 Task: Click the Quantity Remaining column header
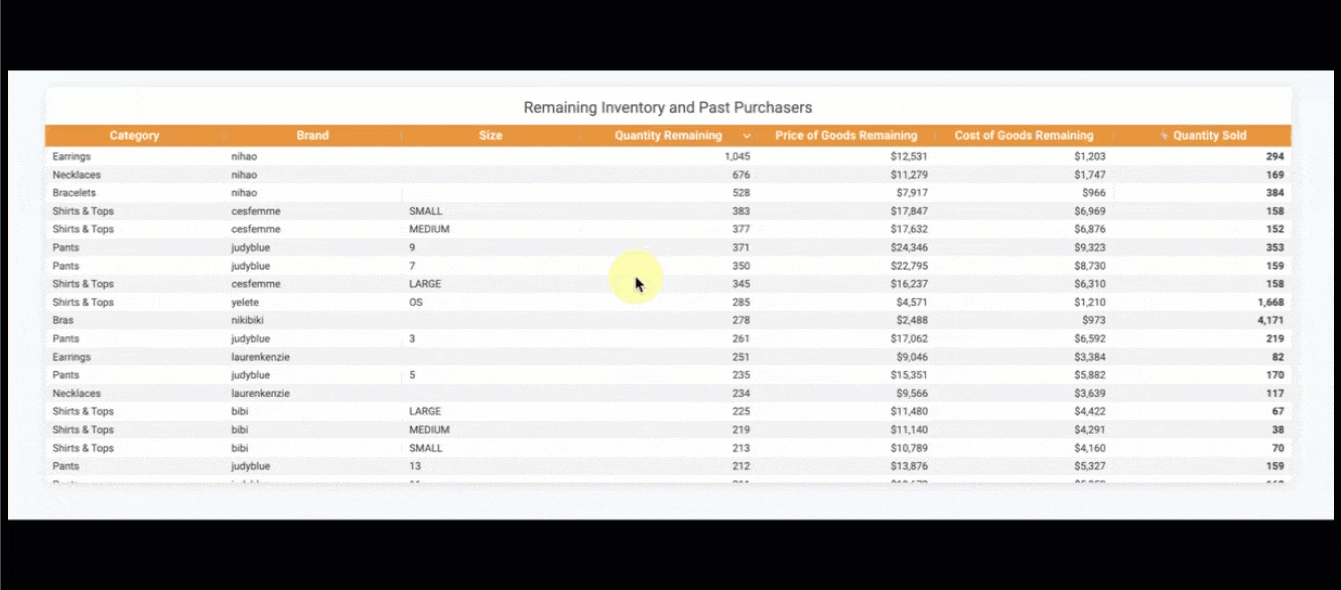tap(667, 136)
